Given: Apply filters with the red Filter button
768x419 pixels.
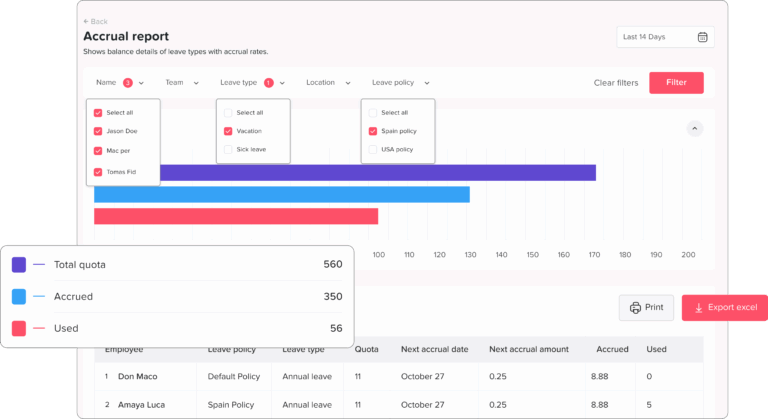Looking at the screenshot, I should tap(676, 83).
